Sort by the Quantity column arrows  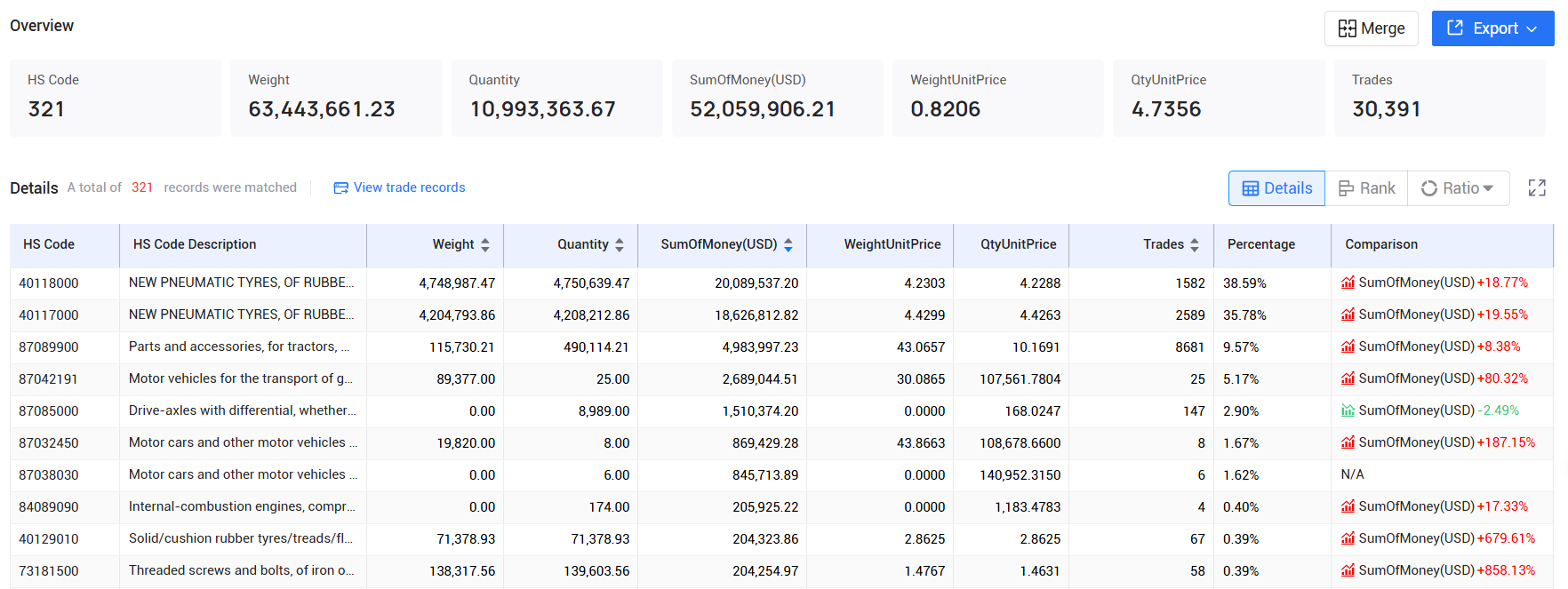coord(620,245)
